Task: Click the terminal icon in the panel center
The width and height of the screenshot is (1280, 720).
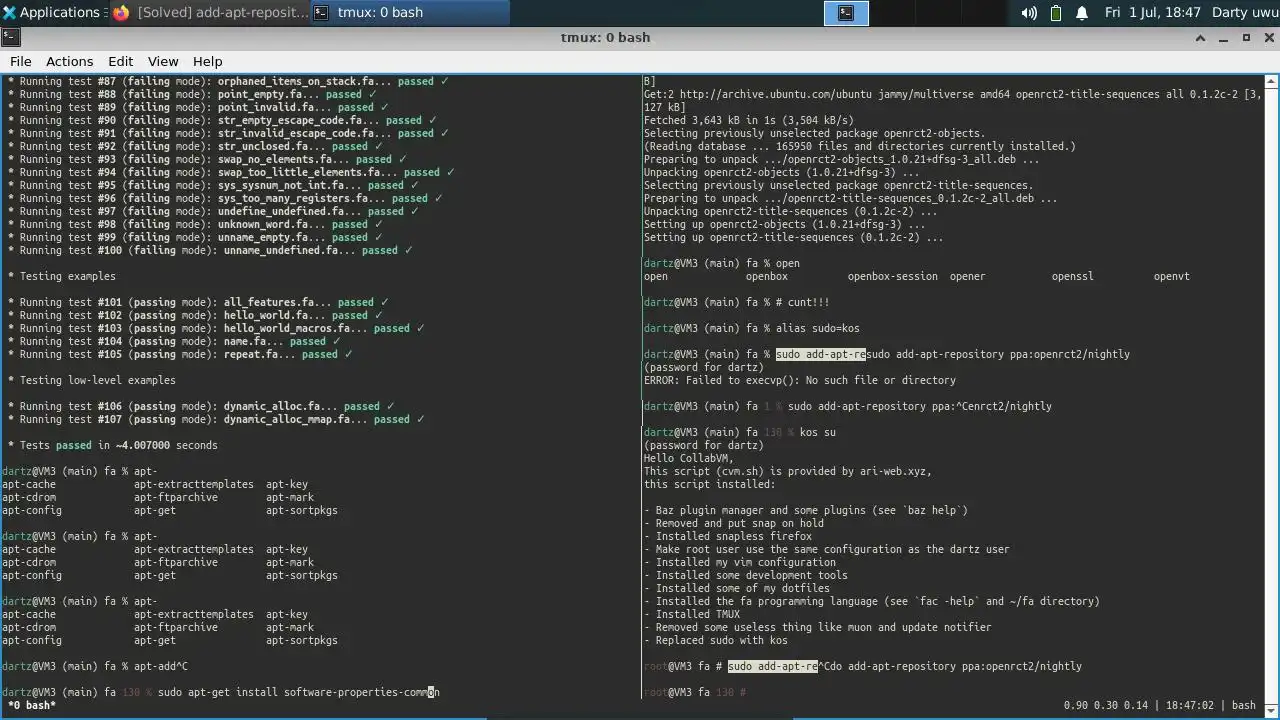Action: 846,13
